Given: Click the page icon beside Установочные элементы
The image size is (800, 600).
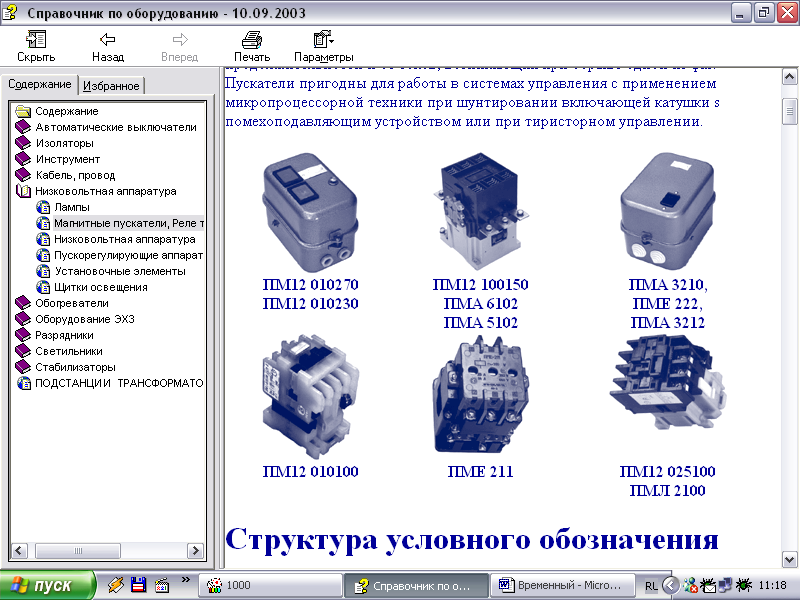Looking at the screenshot, I should coord(43,271).
